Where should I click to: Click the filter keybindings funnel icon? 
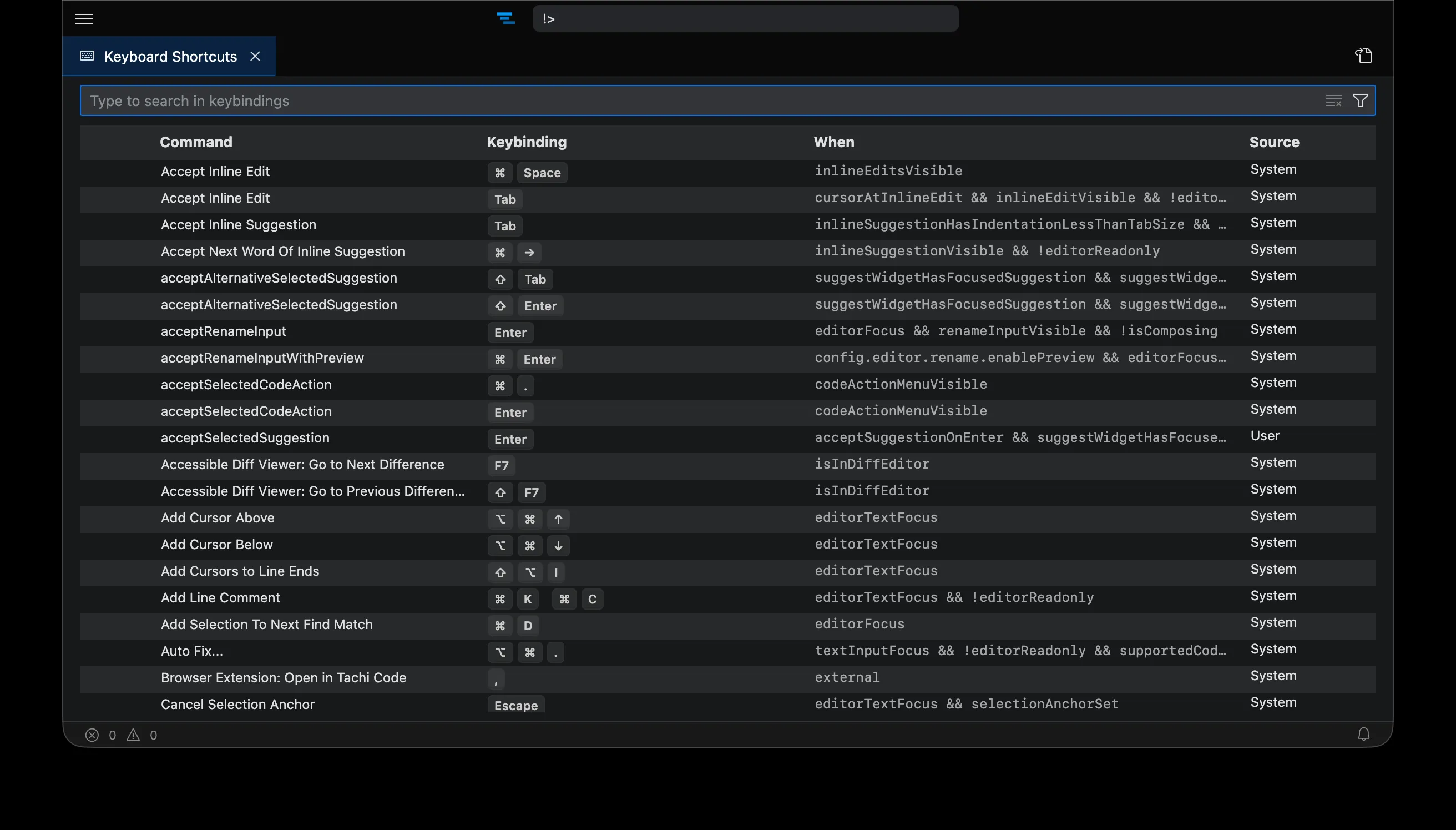(x=1361, y=101)
